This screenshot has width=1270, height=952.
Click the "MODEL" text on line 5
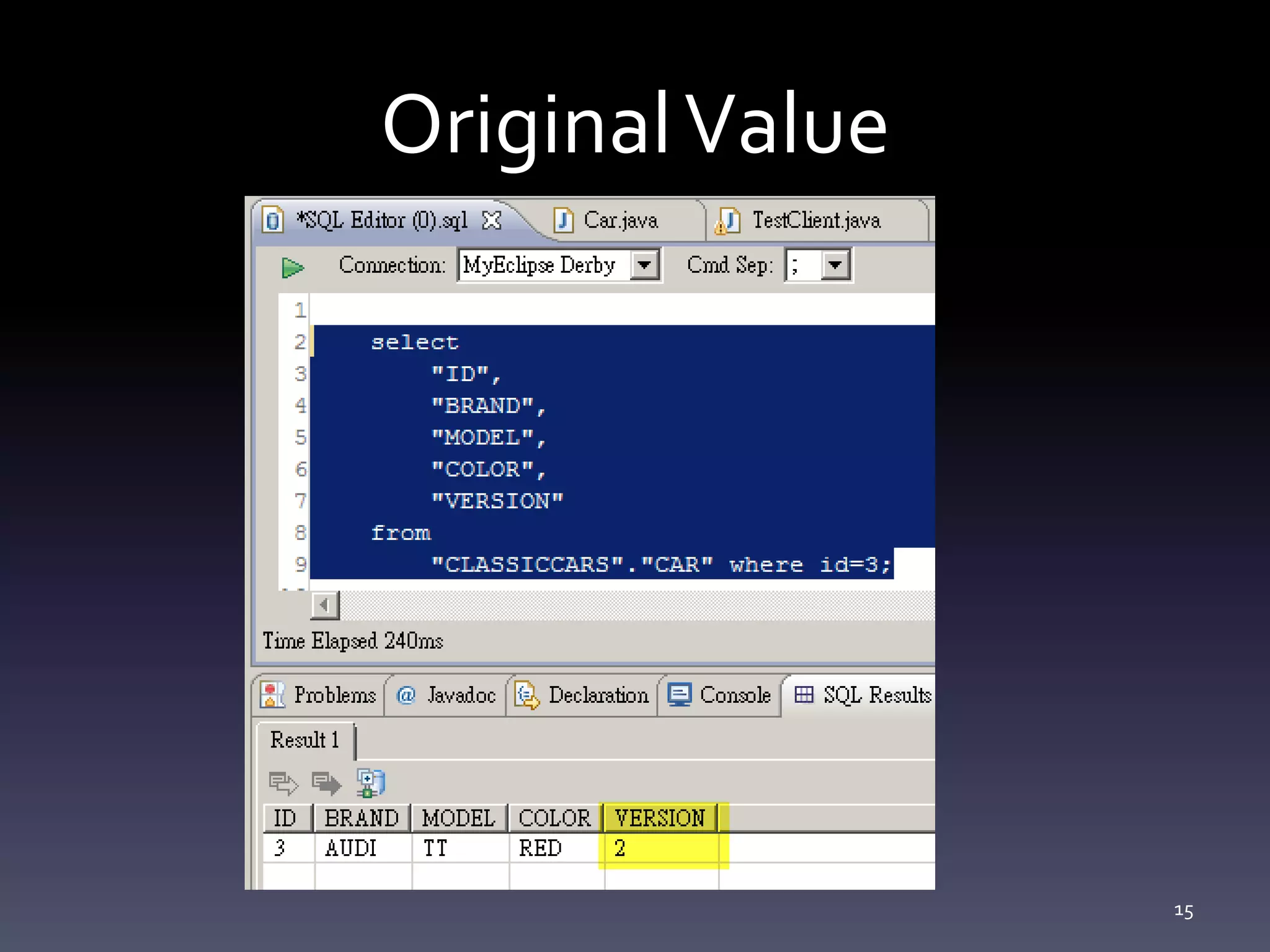(x=482, y=438)
